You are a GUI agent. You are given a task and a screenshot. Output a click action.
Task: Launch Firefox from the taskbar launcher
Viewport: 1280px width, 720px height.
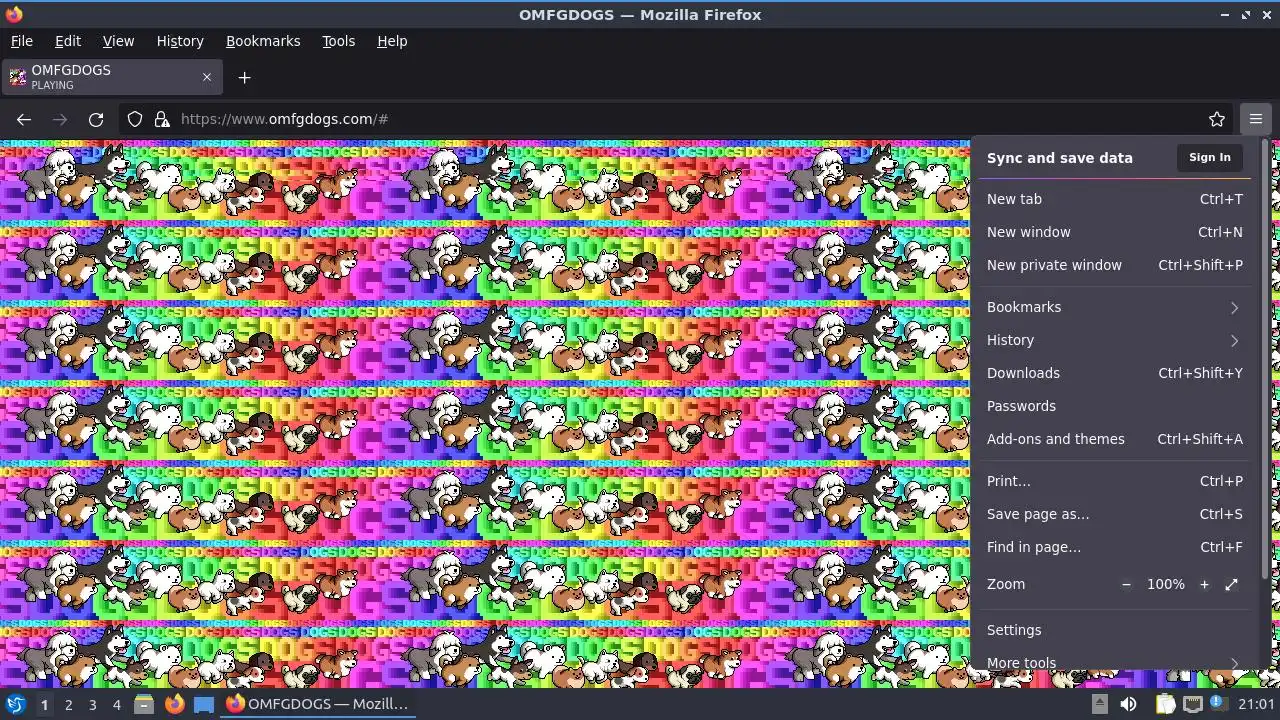tap(174, 704)
